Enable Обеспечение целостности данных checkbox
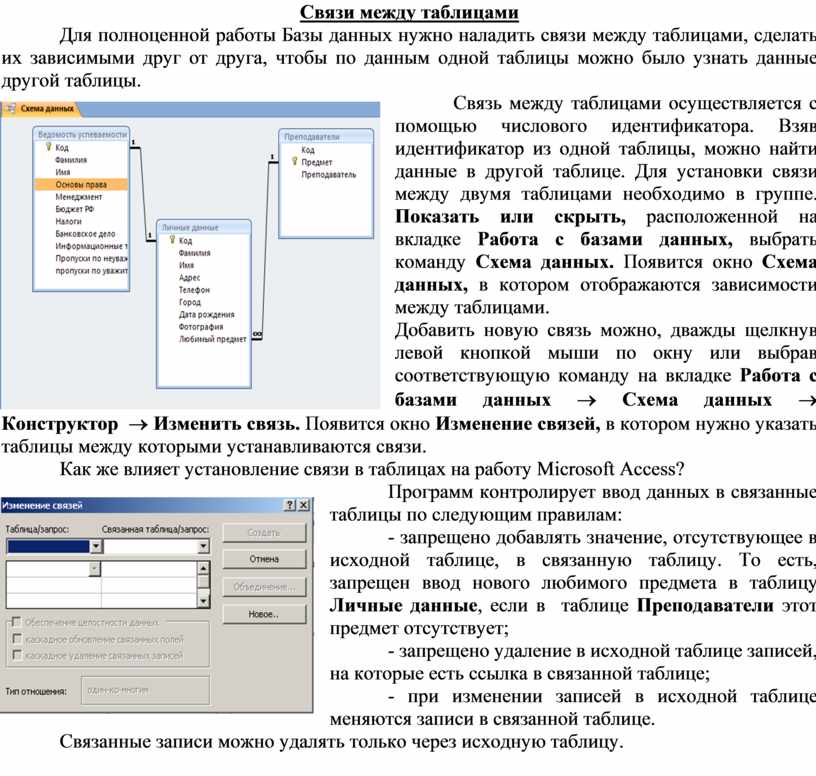Viewport: 816px width, 776px height. 17,621
